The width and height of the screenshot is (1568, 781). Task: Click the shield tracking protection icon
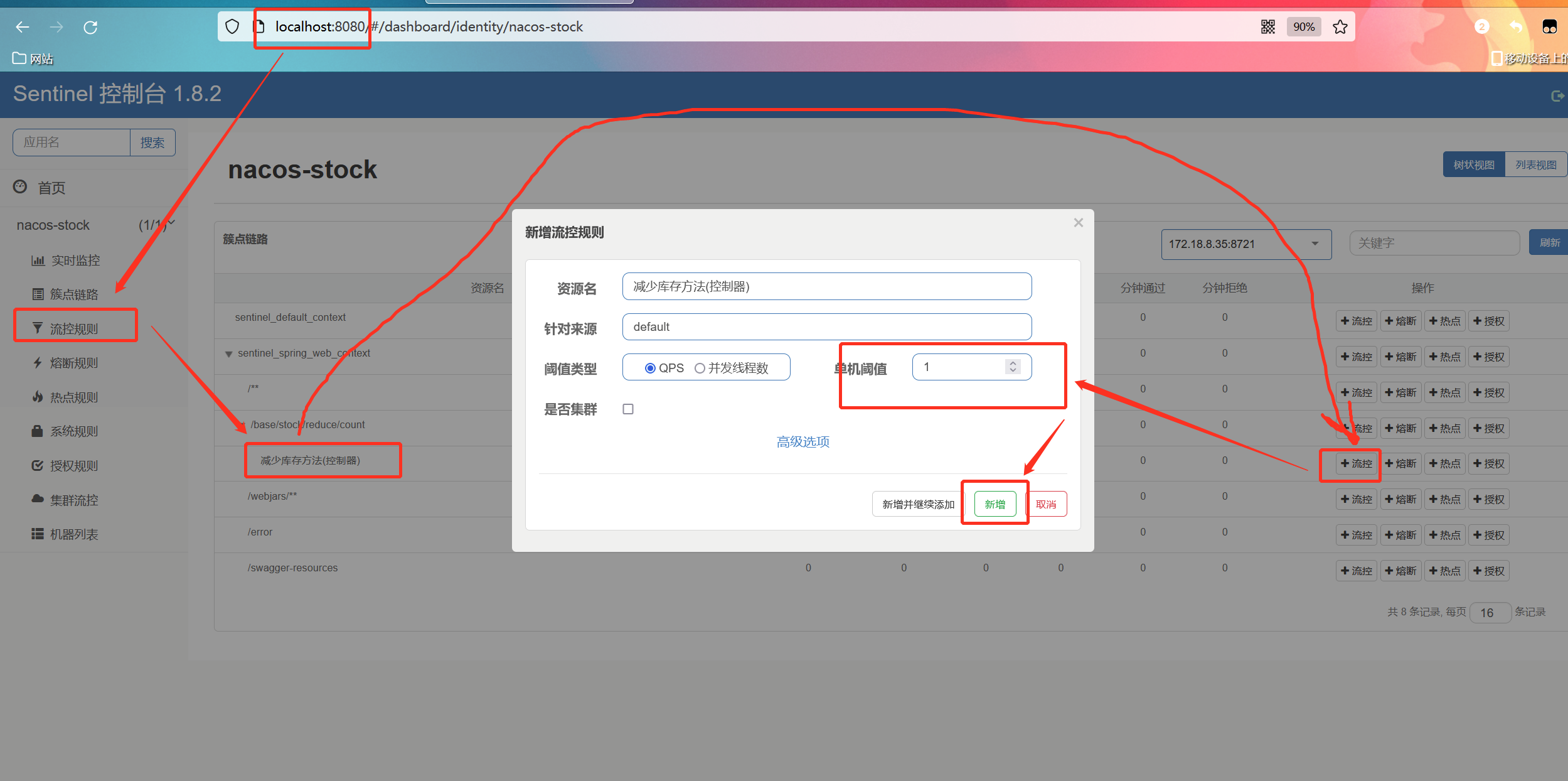[x=232, y=27]
